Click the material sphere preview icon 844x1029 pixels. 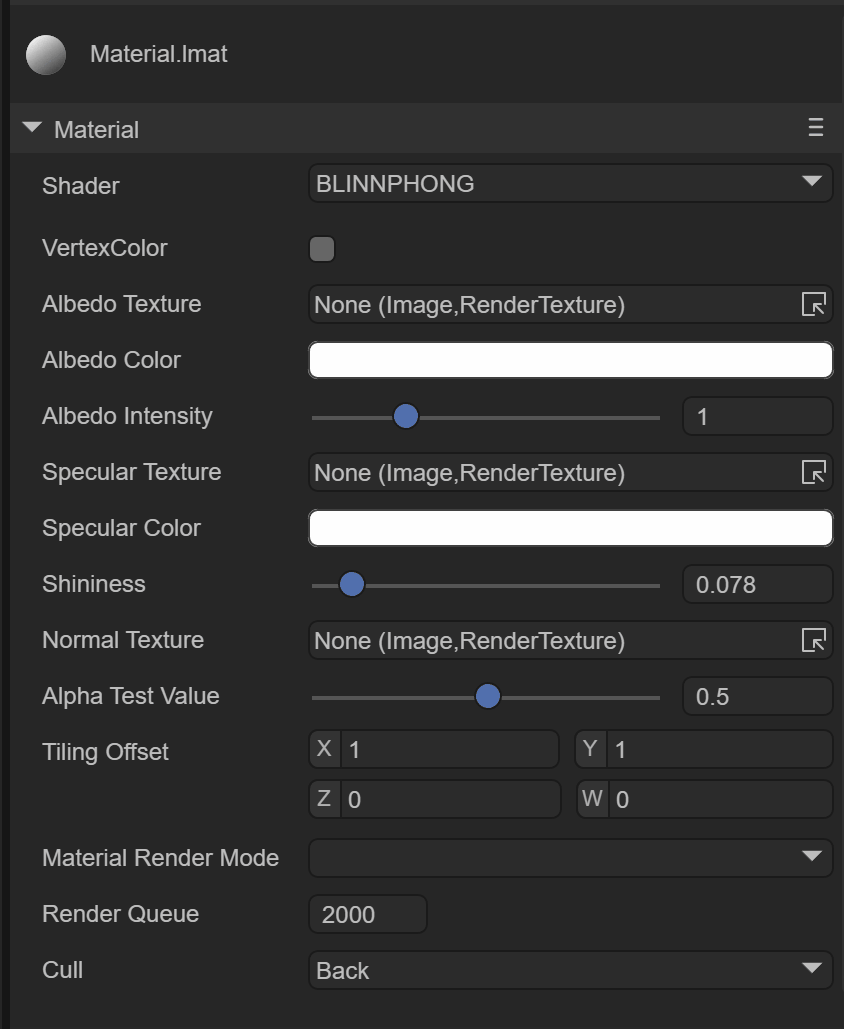[x=46, y=54]
